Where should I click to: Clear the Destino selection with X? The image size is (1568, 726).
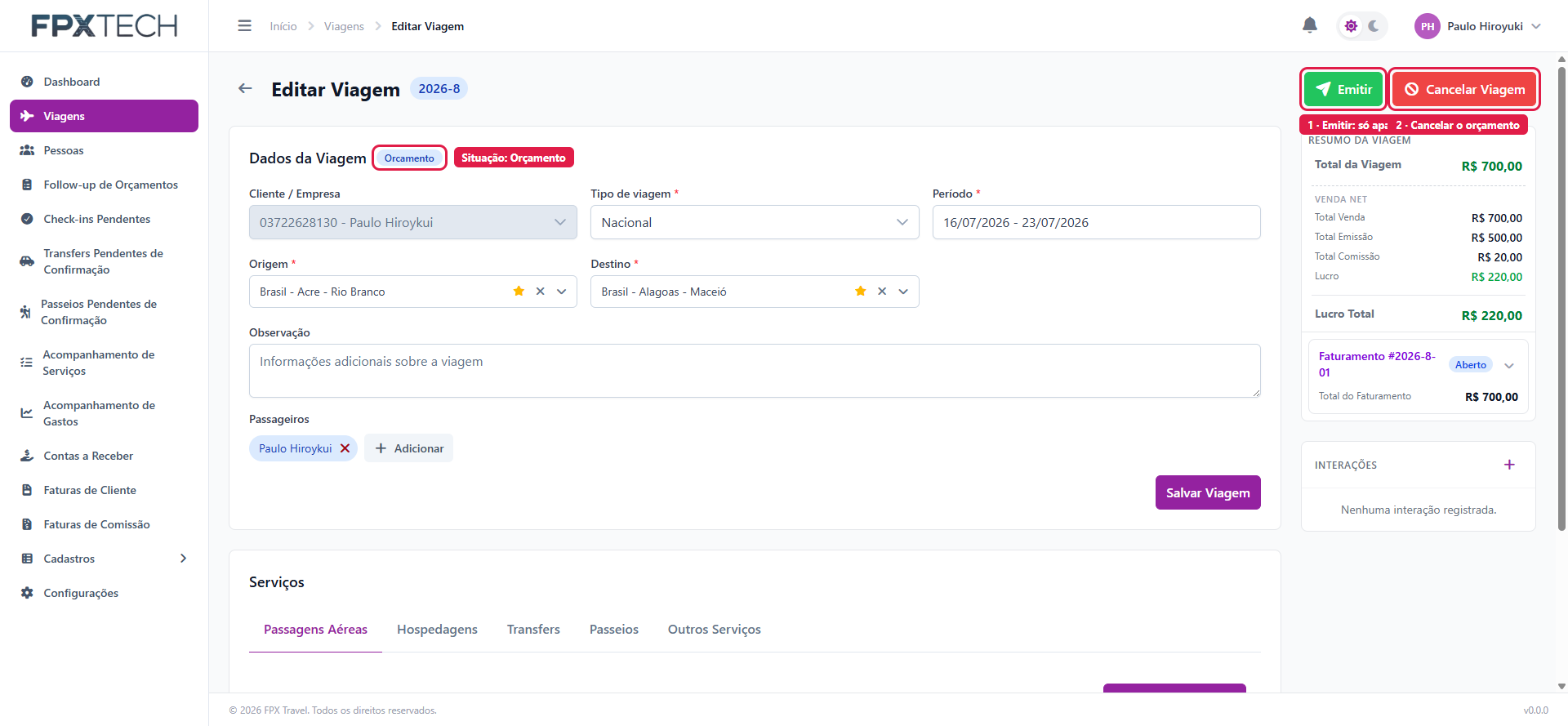882,292
